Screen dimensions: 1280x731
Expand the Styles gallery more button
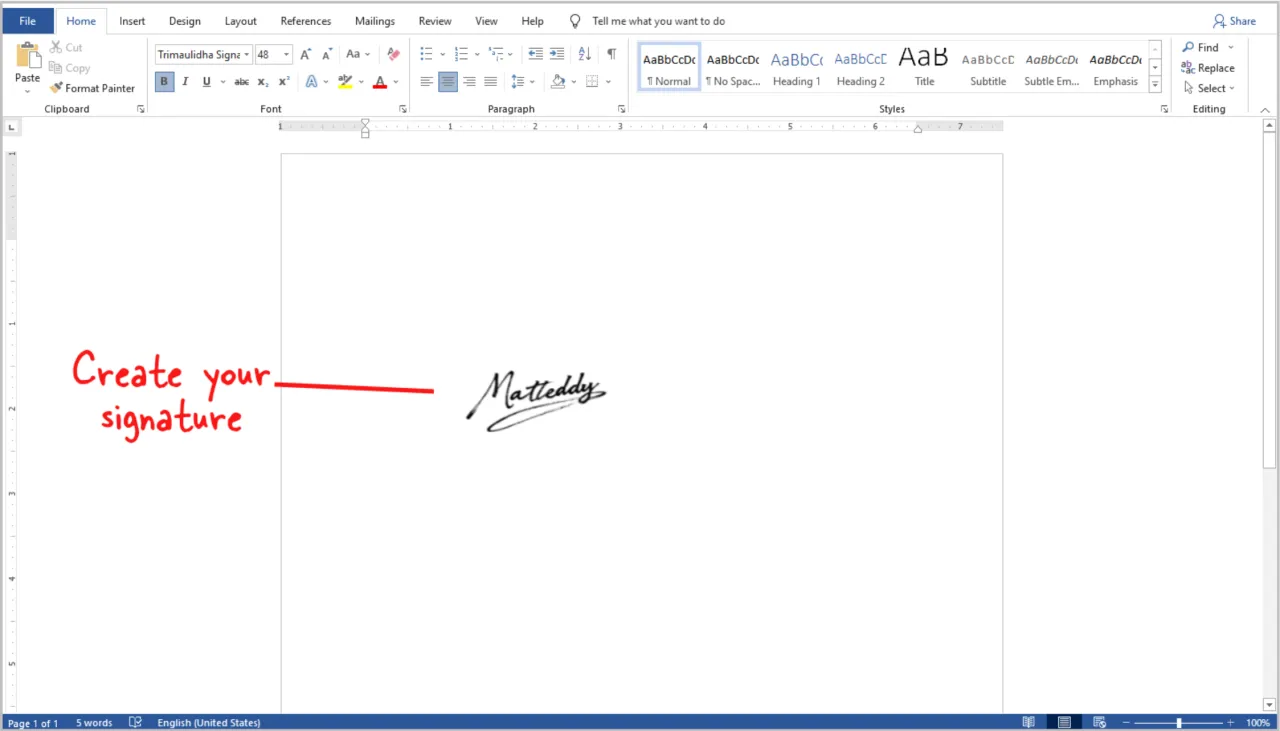coord(1155,87)
